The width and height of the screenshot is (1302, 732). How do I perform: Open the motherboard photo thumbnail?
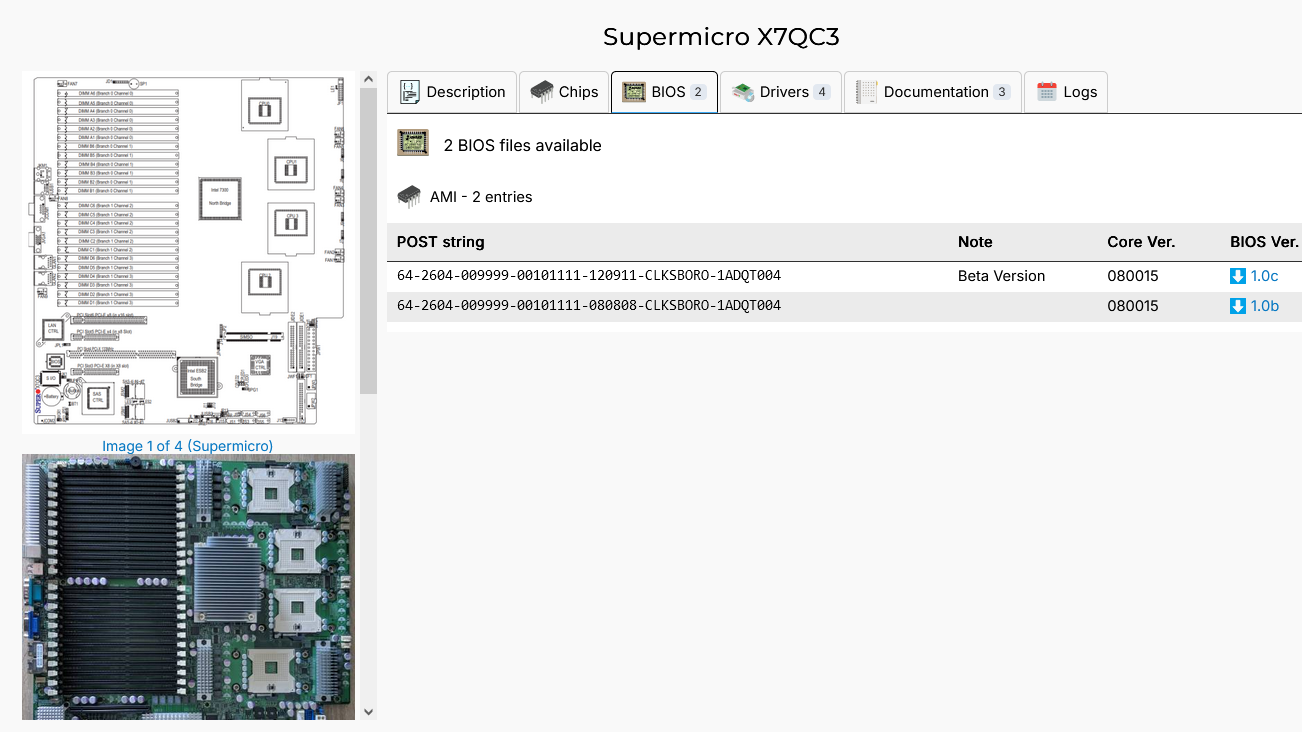point(189,587)
